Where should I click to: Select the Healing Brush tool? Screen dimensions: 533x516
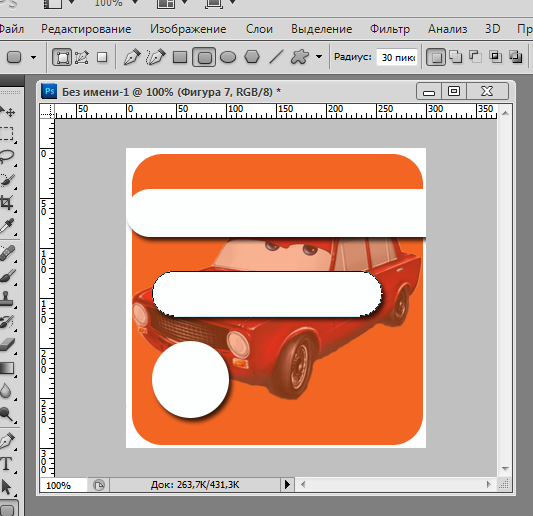[x=7, y=253]
